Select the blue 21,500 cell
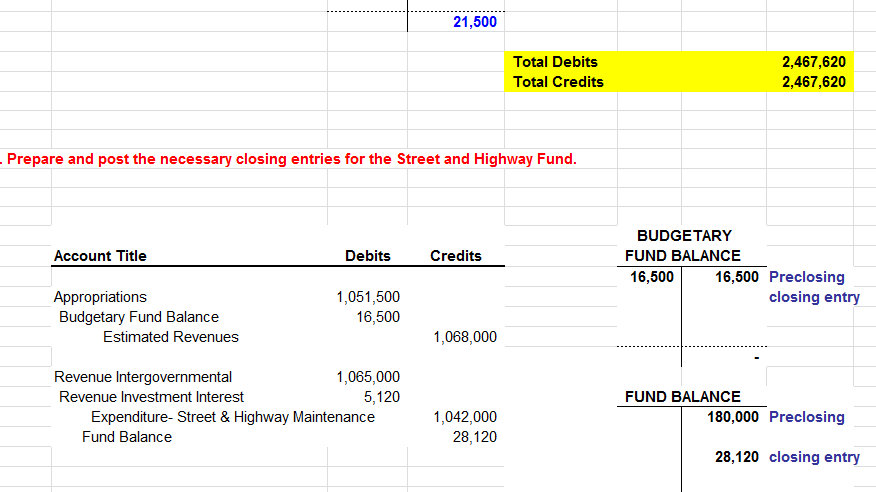Viewport: 876px width, 492px height. click(474, 22)
